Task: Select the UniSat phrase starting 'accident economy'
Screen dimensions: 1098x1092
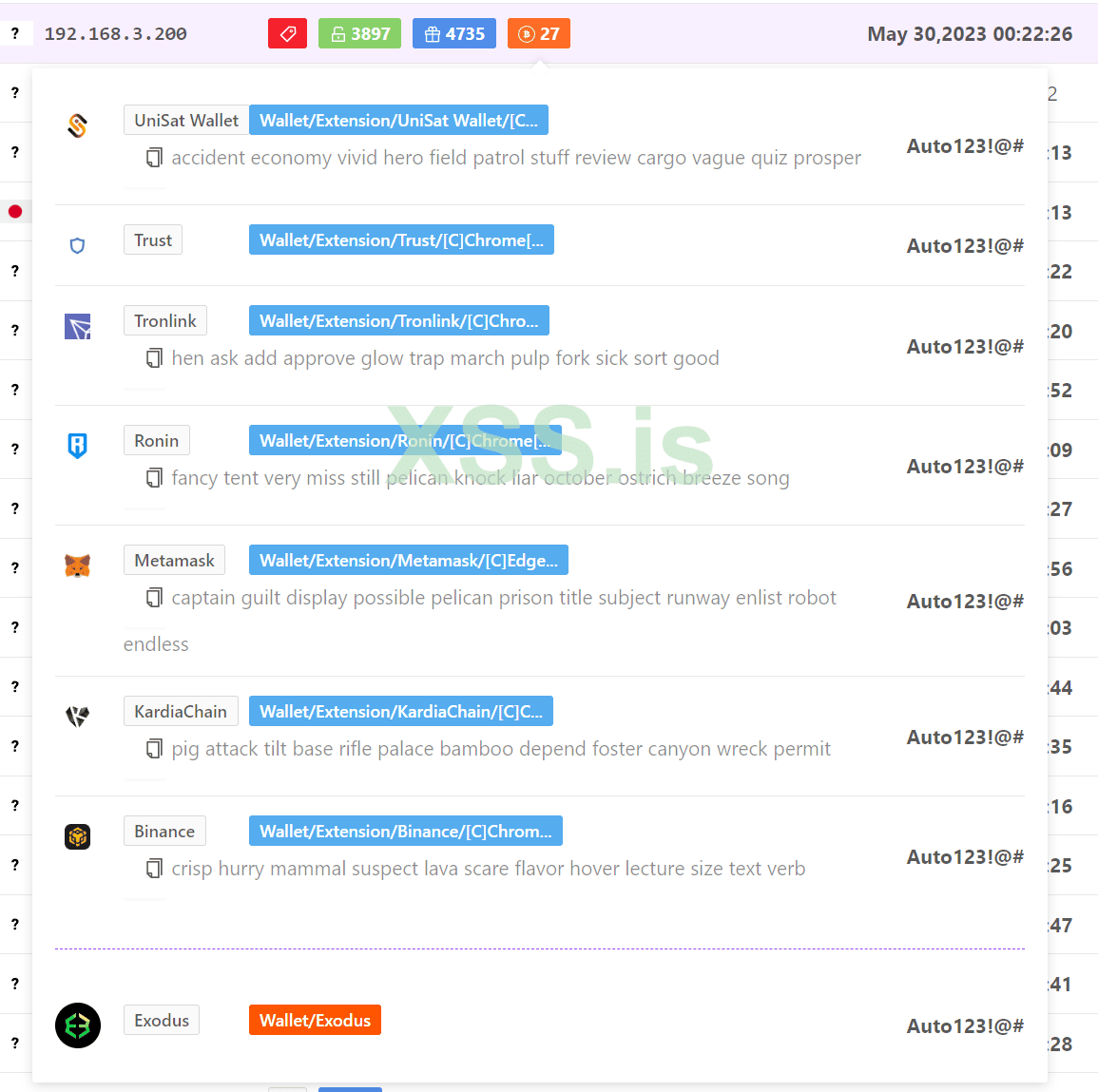Action: tap(516, 158)
